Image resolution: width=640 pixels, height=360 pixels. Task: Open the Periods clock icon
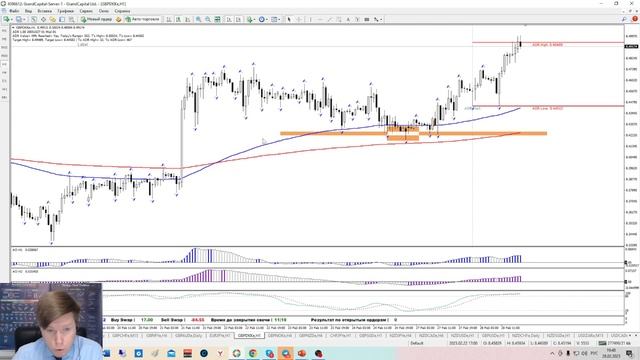[262, 19]
